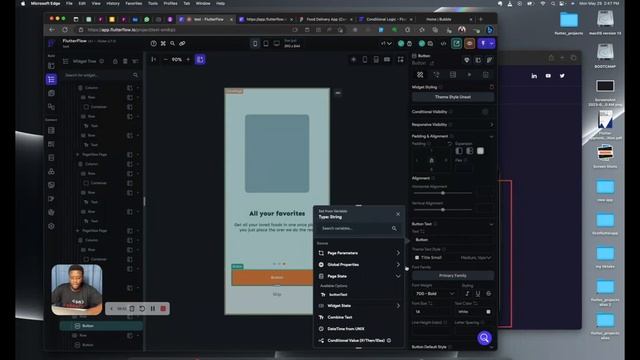
Task: Open the File menu in macOS menu bar
Action: (x=69, y=3)
